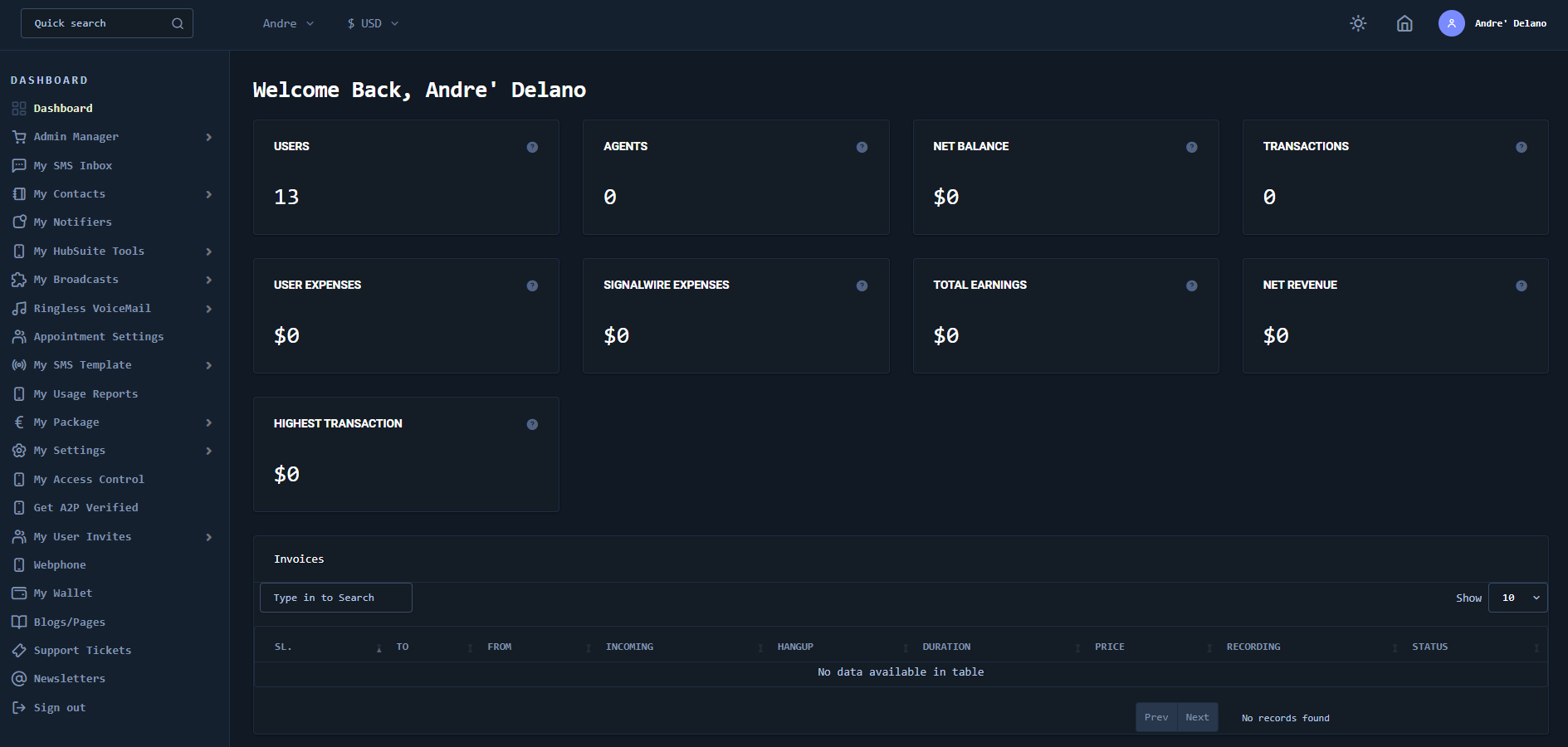Click the home icon in top bar
Viewport: 1568px width, 747px height.
[1404, 23]
